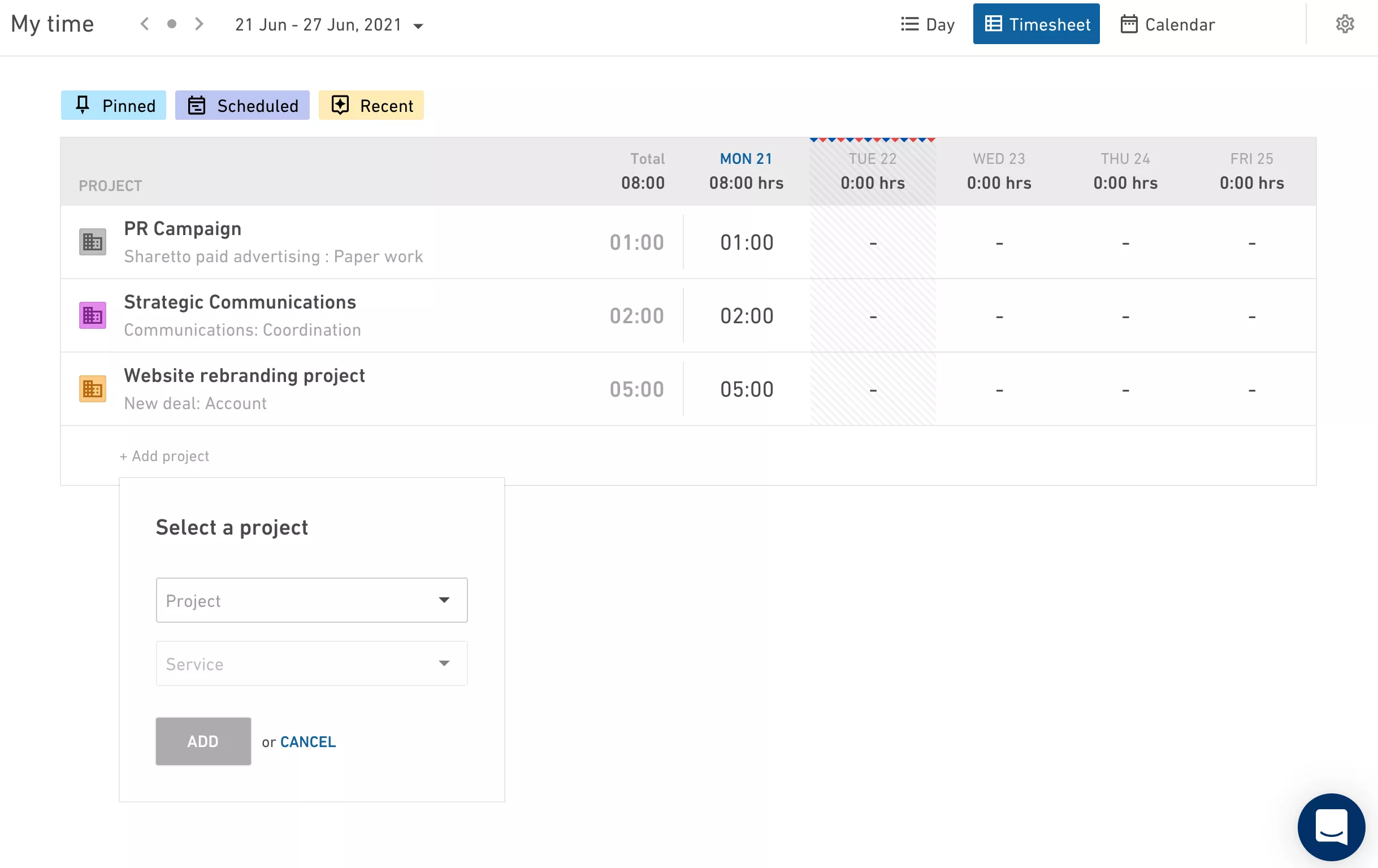Click + Add project link

[164, 456]
